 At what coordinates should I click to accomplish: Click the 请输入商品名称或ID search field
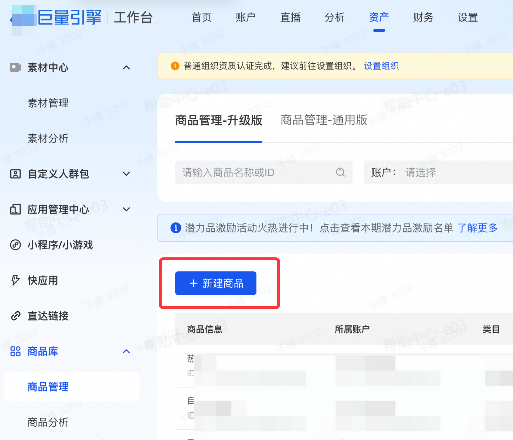263,172
